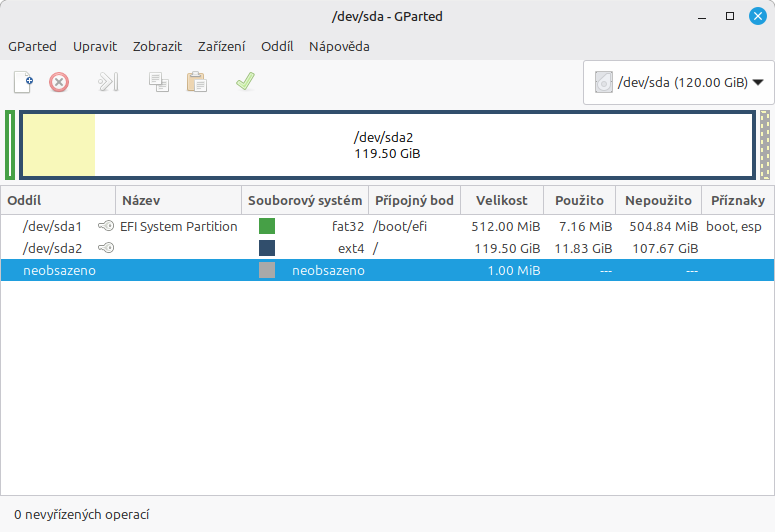The height and width of the screenshot is (532, 775).
Task: Open the /dev/sda device selector dropdown
Action: point(679,83)
